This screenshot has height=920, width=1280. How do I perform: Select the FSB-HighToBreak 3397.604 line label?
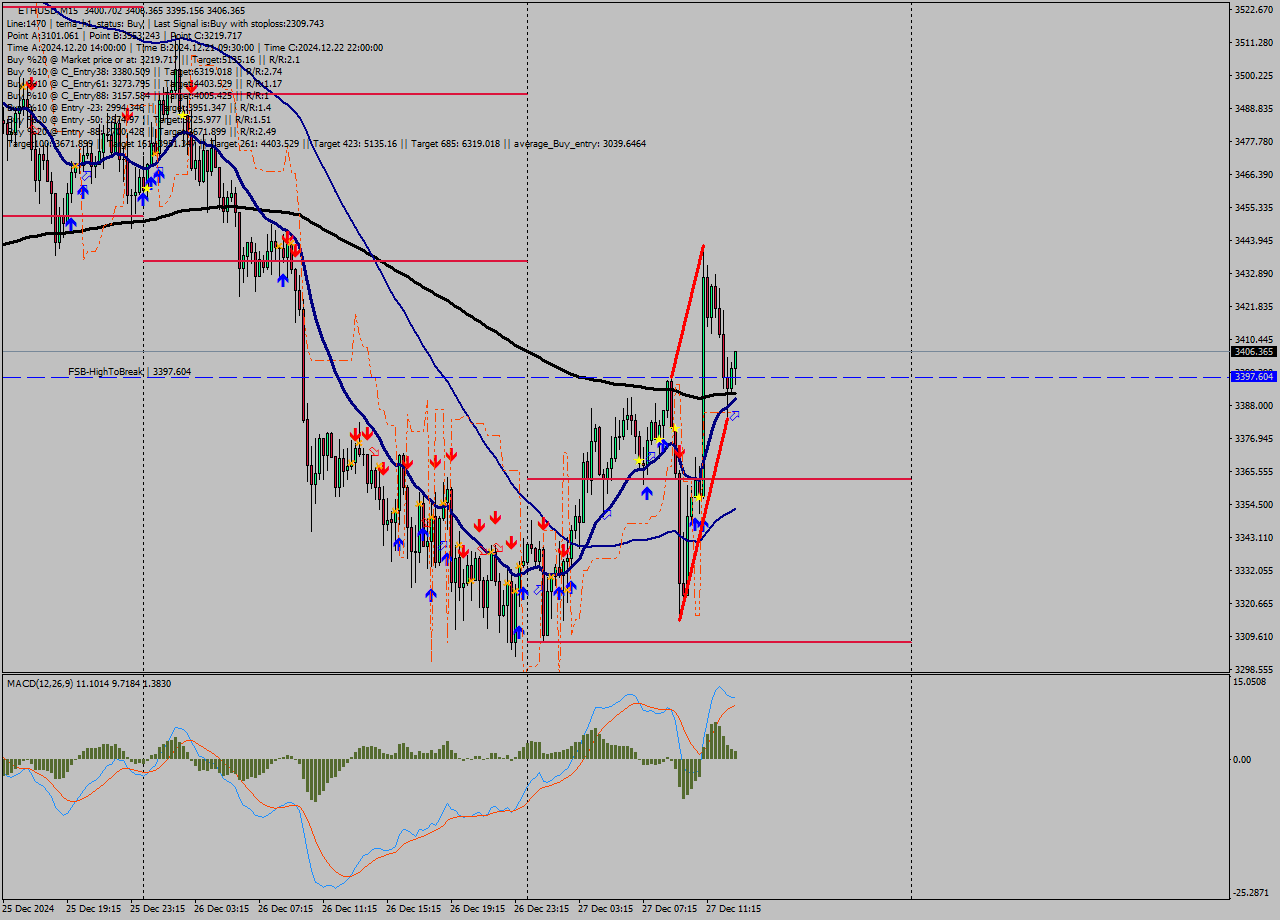(129, 372)
